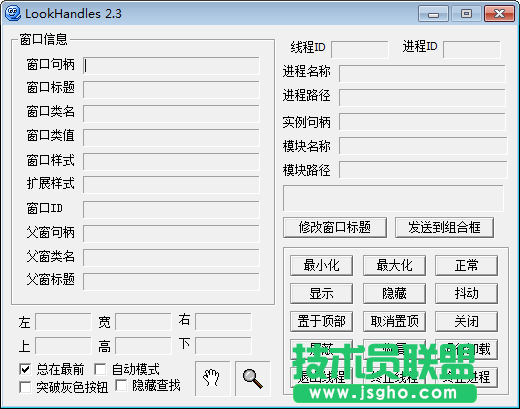This screenshot has width=520, height=409.
Task: Minimize the LookHandles window
Action: 433,14
